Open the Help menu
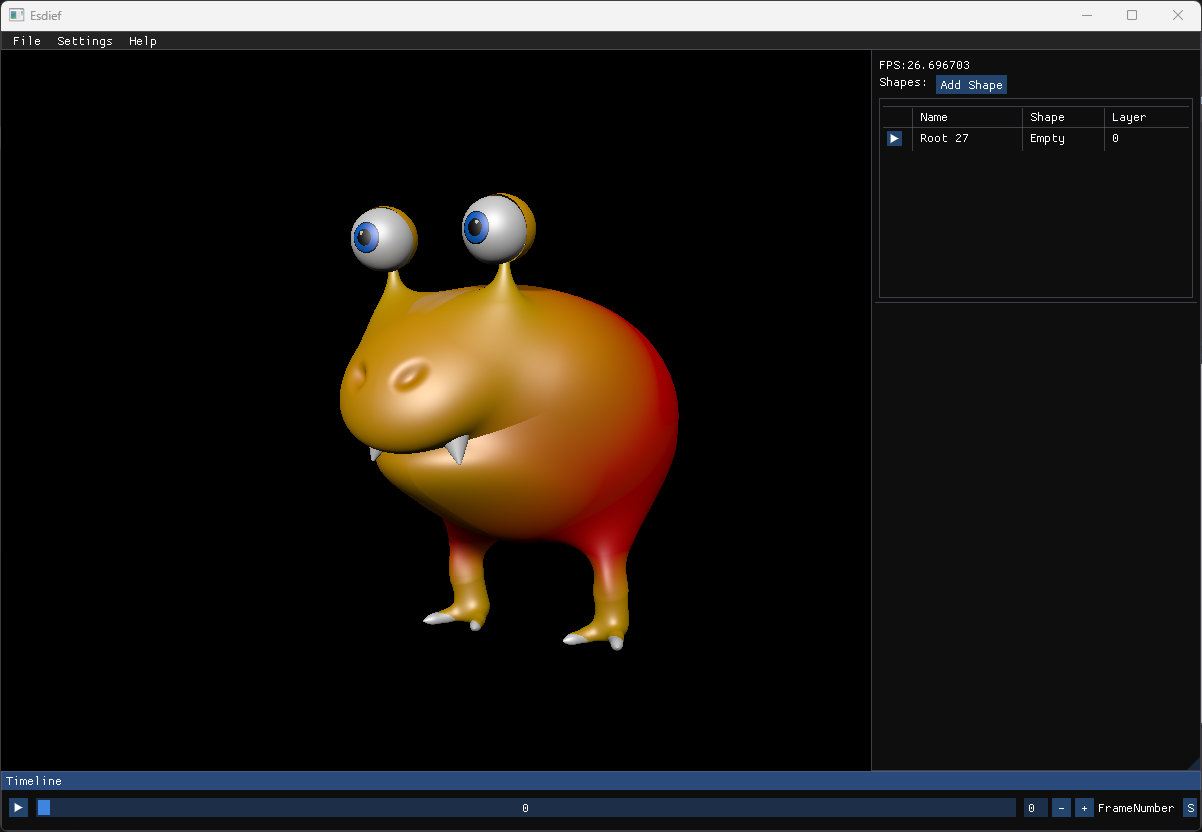 click(x=143, y=41)
